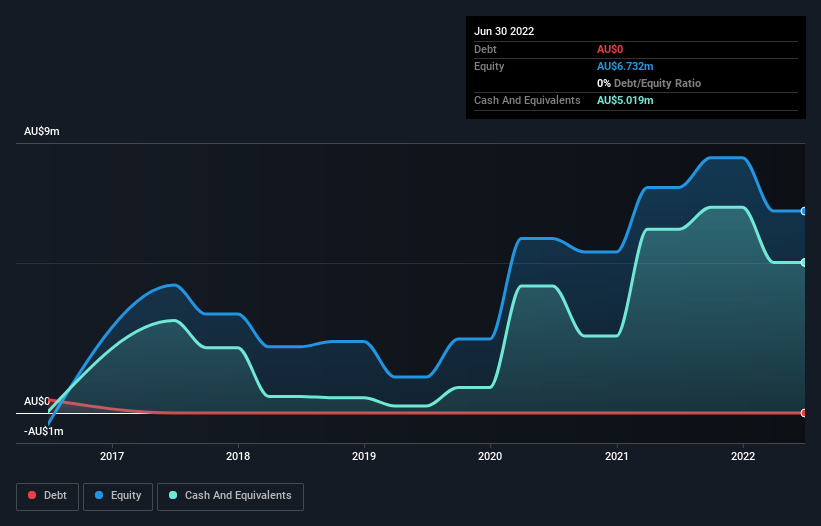This screenshot has width=821, height=526.
Task: Click the 0% Debt/Equity Ratio text
Action: click(649, 83)
